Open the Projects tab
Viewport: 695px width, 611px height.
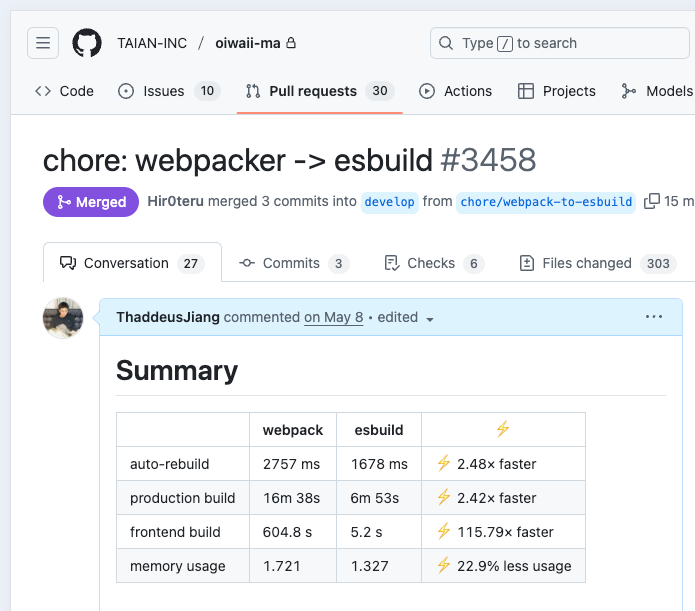click(x=557, y=91)
